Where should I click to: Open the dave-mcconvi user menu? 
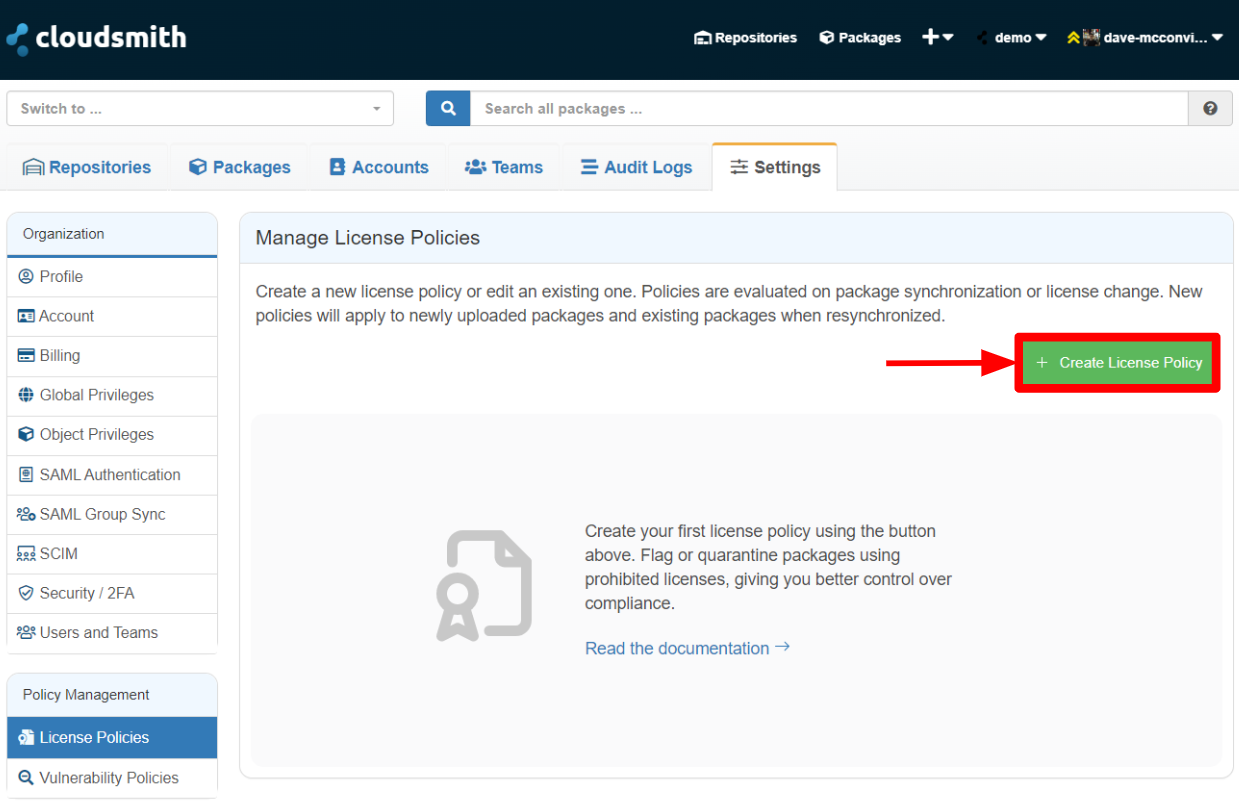1145,38
